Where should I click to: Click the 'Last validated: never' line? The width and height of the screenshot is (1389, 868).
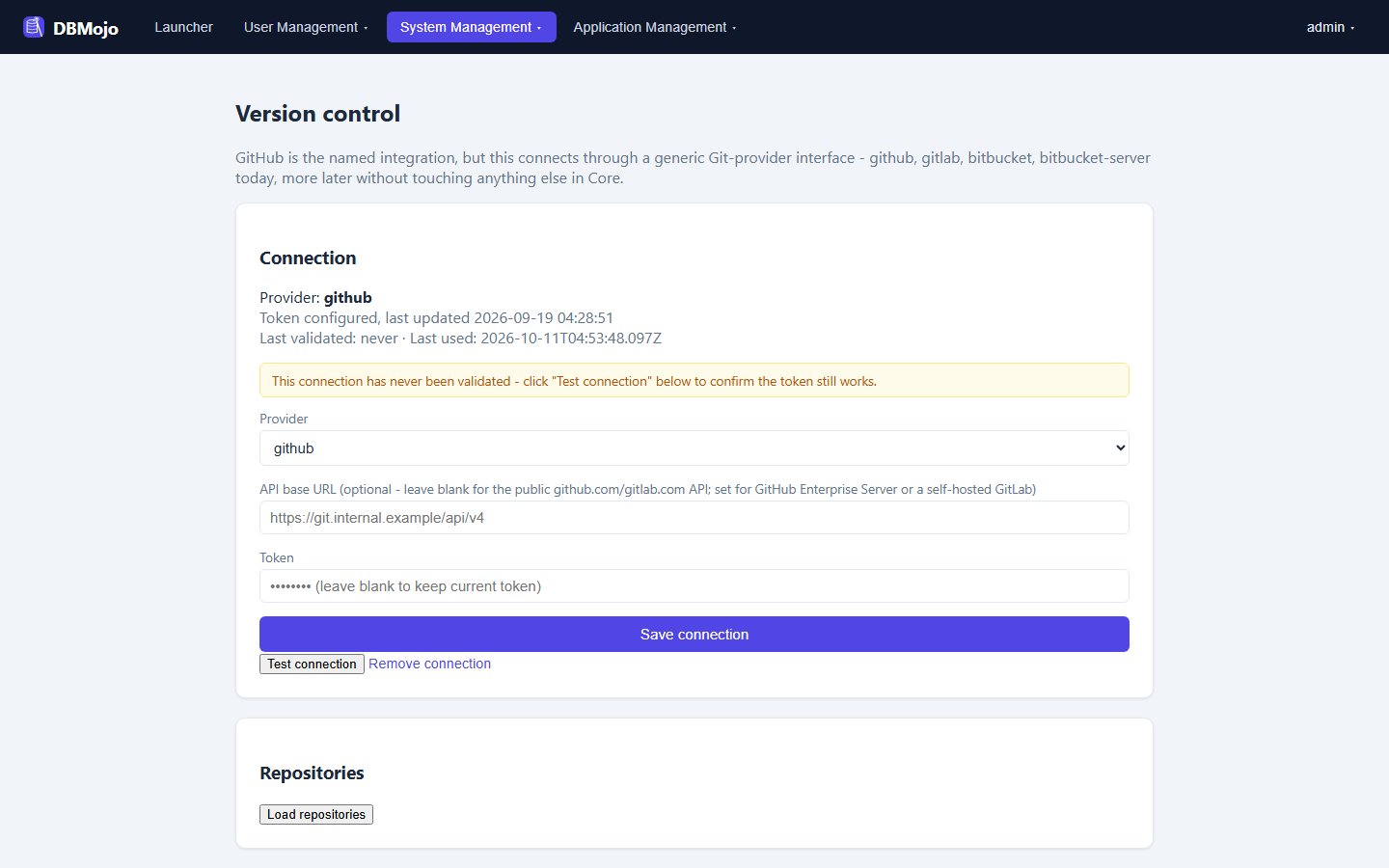point(460,339)
